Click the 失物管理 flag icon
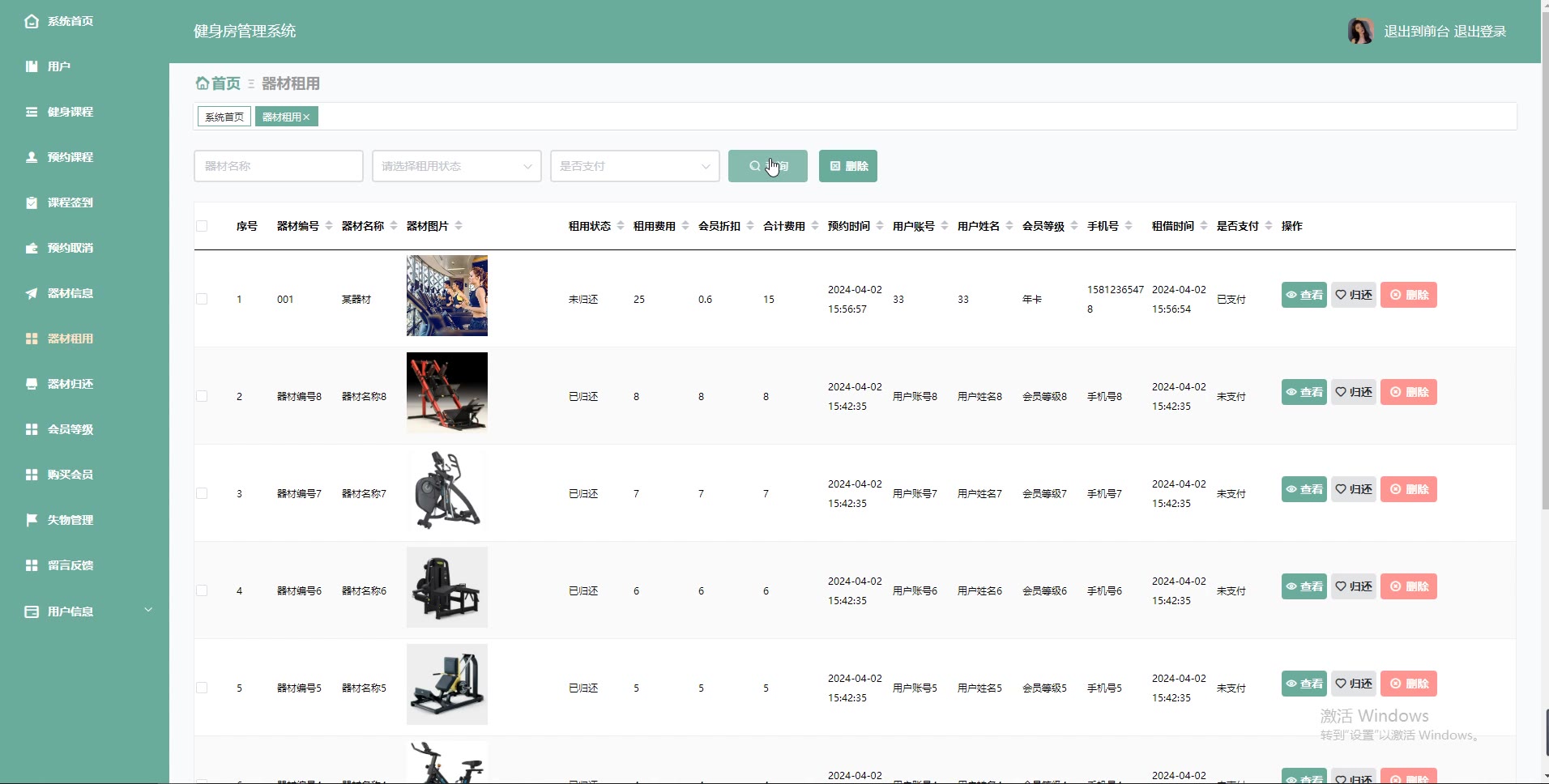 pyautogui.click(x=32, y=520)
